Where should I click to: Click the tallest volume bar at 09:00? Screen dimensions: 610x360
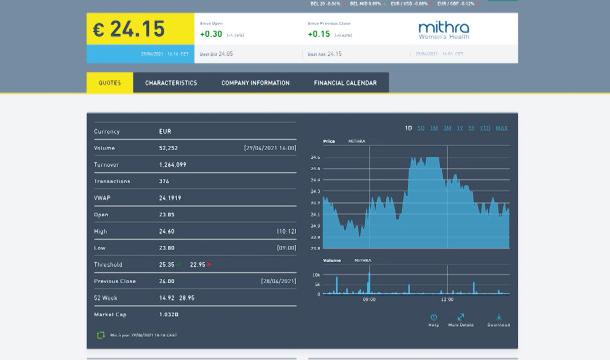(369, 282)
